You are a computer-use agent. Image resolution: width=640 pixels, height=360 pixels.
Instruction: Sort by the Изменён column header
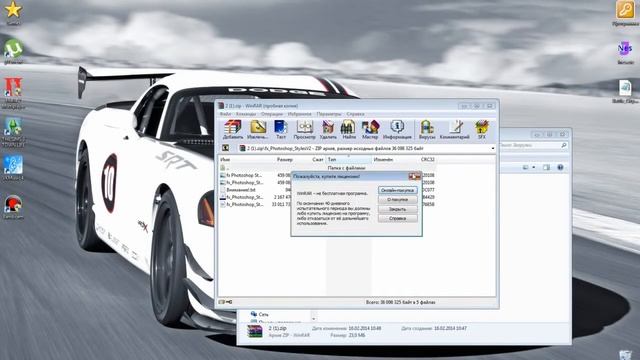pyautogui.click(x=395, y=160)
